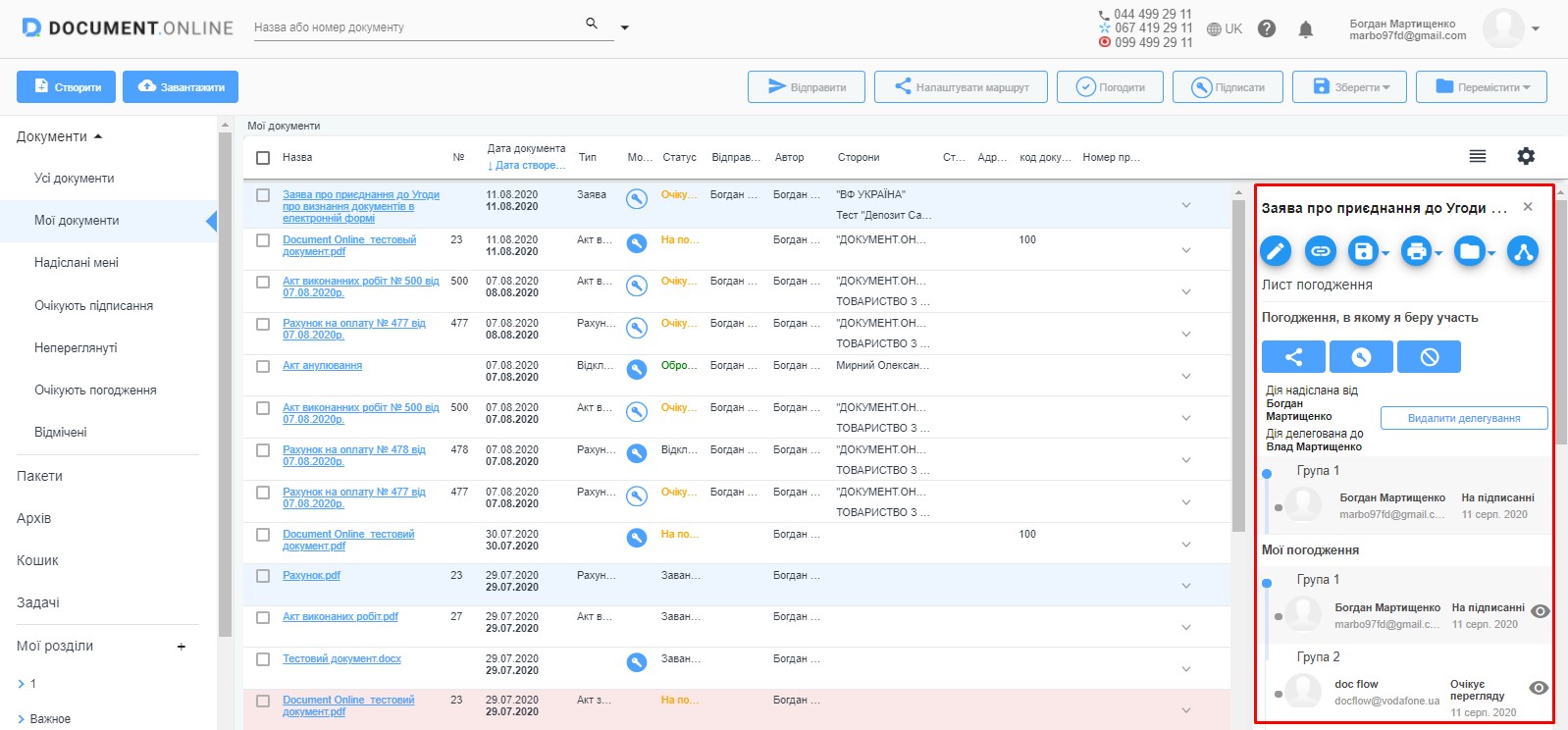Click the blue decline approval button
The height and width of the screenshot is (730, 1568).
click(1429, 357)
